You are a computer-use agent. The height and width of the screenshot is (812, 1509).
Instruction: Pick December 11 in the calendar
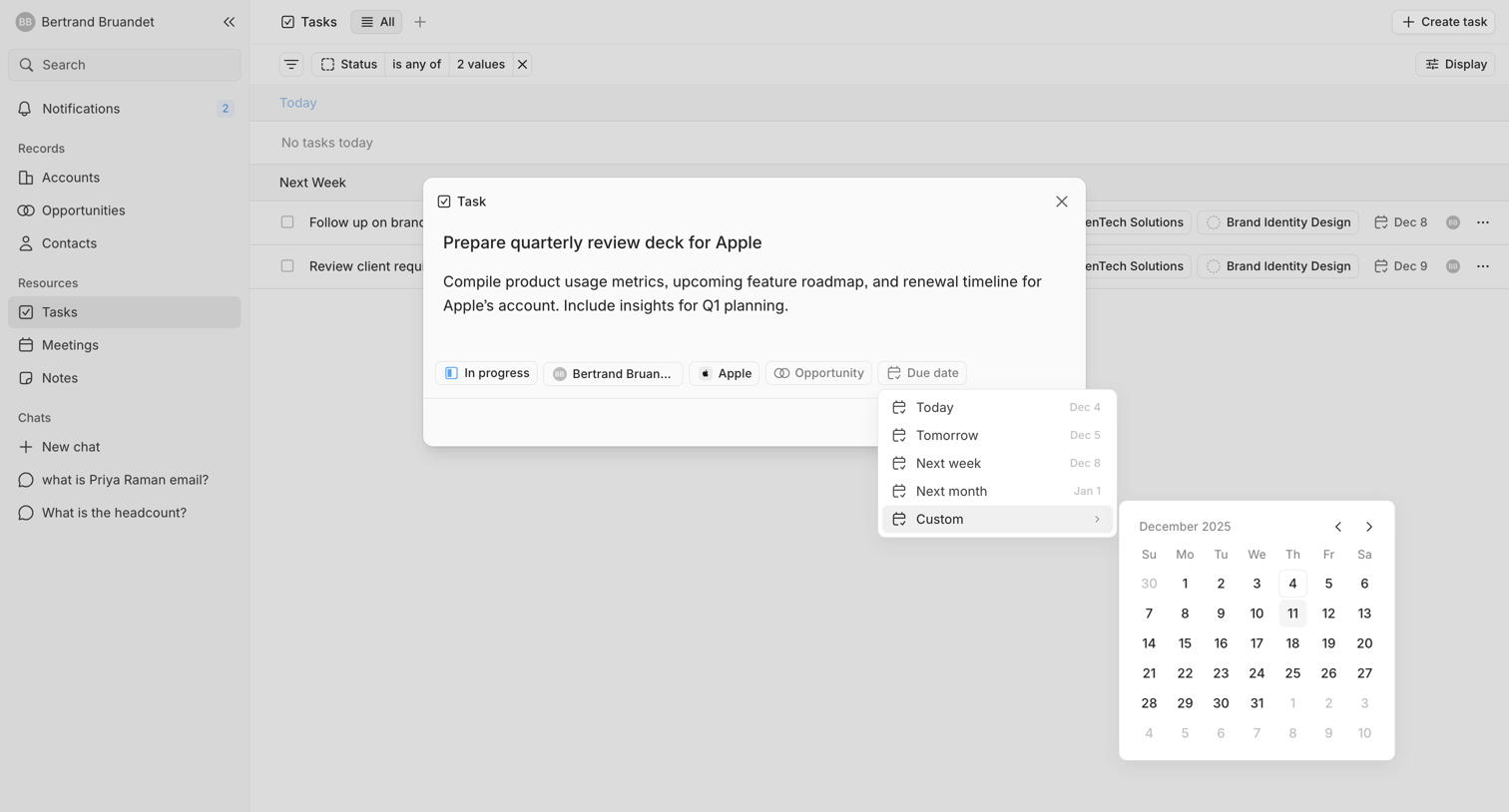(1292, 613)
